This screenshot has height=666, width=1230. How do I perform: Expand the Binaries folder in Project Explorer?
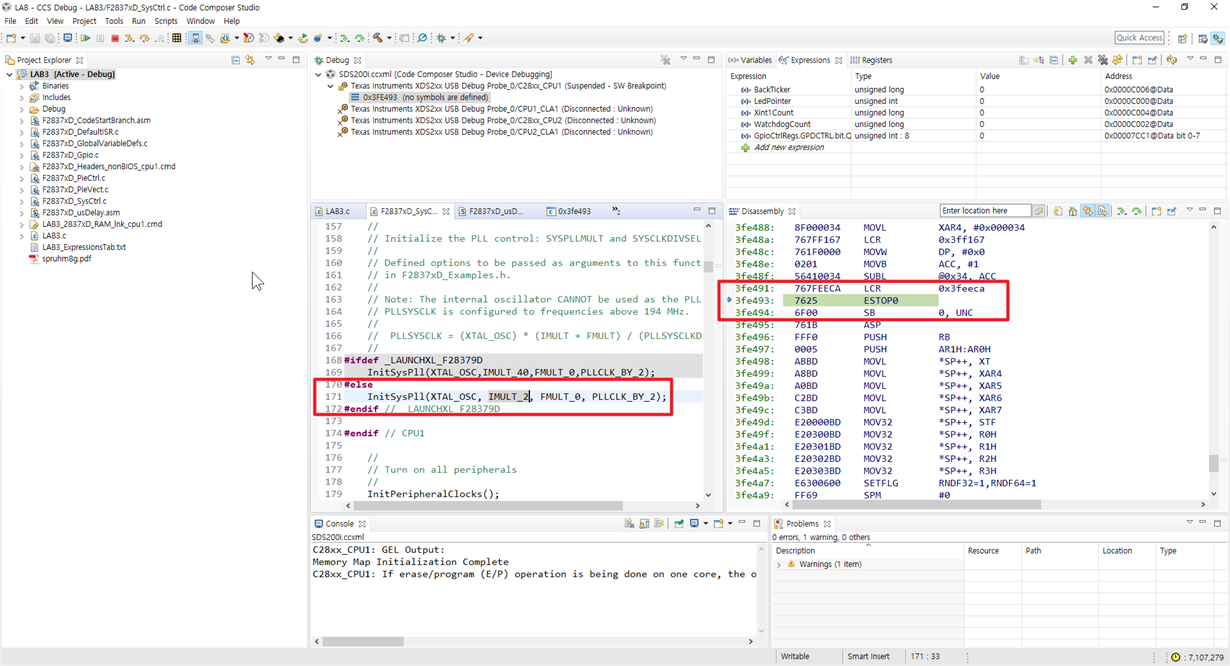coord(21,86)
